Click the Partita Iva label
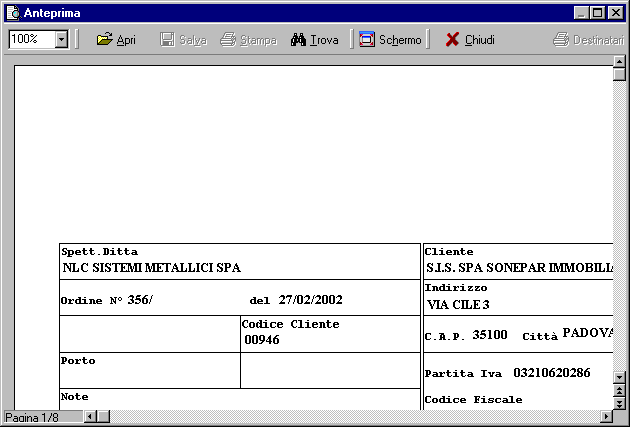The height and width of the screenshot is (427, 630). coord(463,374)
